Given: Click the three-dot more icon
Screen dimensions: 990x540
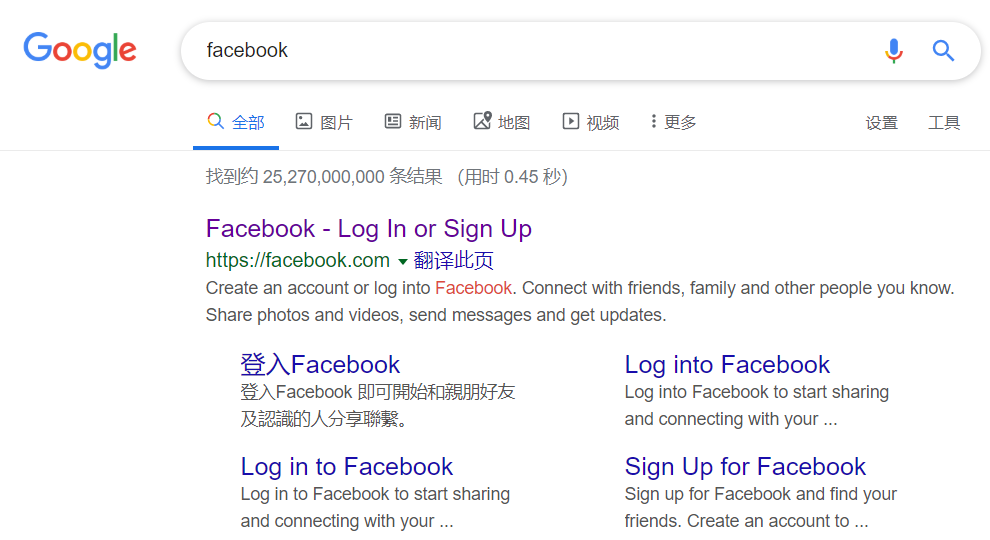Looking at the screenshot, I should coord(653,121).
